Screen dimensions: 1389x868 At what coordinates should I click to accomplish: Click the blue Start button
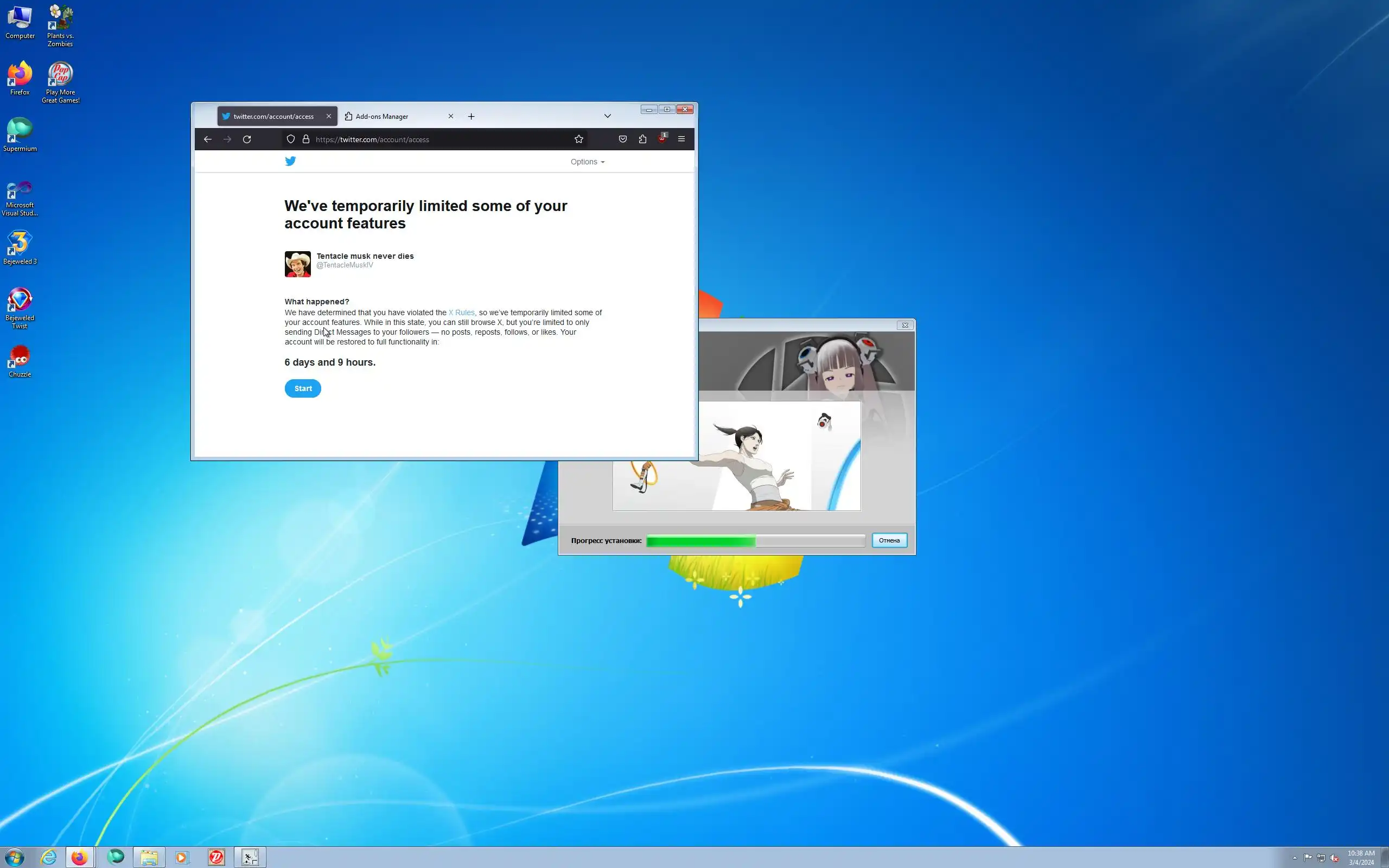(303, 388)
